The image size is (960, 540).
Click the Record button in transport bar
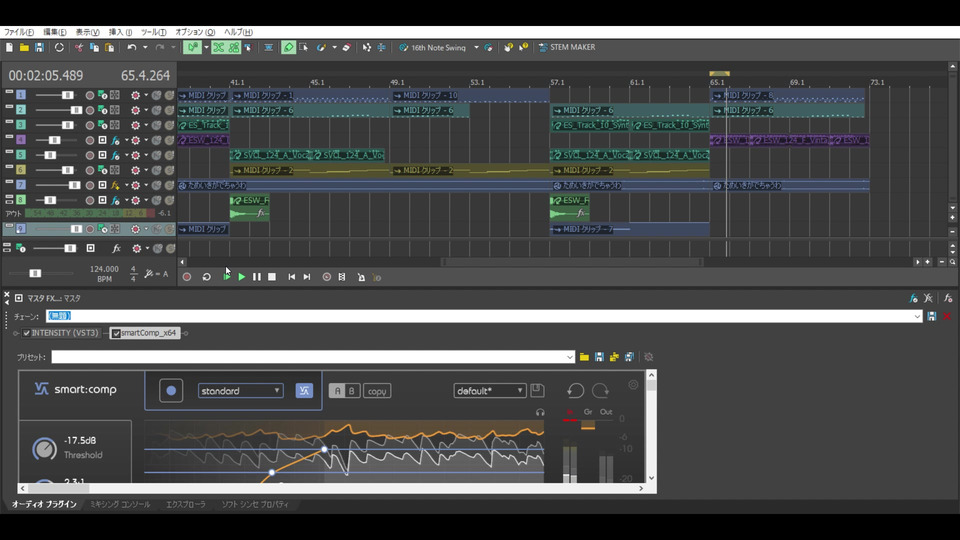(x=187, y=277)
